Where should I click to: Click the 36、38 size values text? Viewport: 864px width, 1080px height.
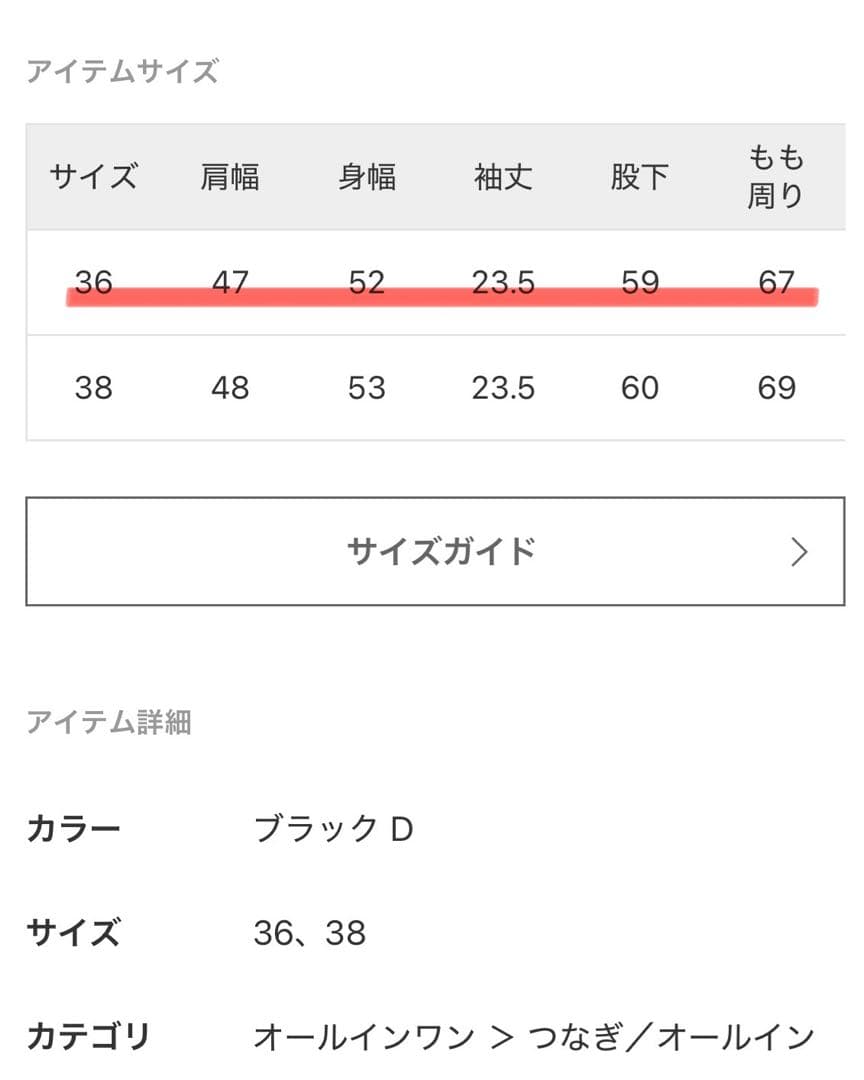point(312,932)
